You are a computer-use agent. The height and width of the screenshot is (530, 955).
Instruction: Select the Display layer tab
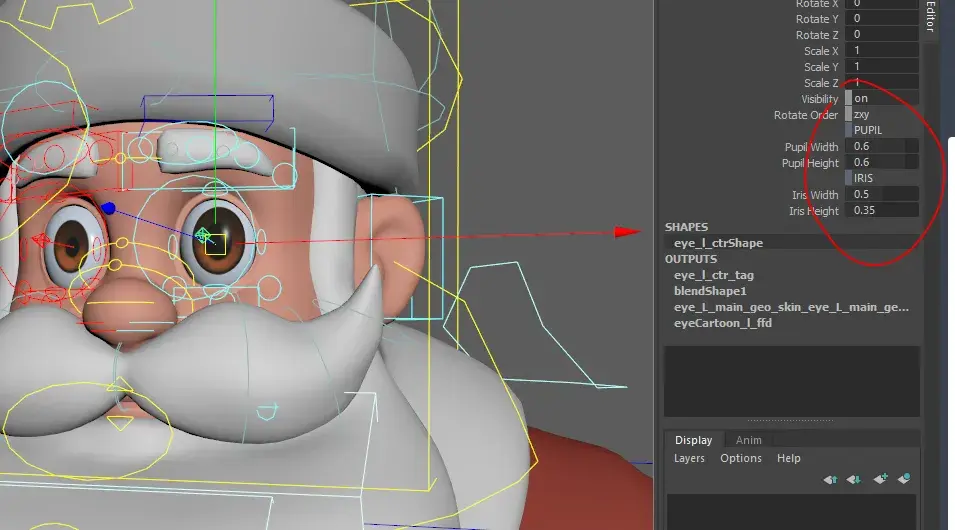point(693,440)
